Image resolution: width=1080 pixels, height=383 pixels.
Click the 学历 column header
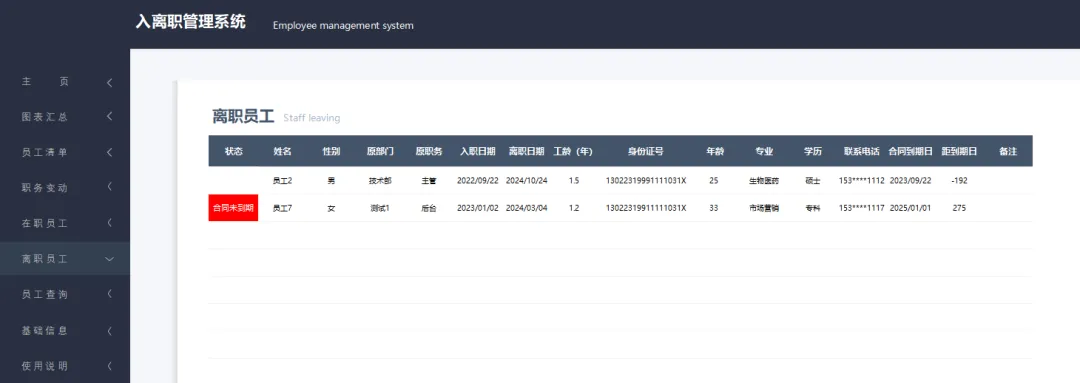pyautogui.click(x=813, y=152)
